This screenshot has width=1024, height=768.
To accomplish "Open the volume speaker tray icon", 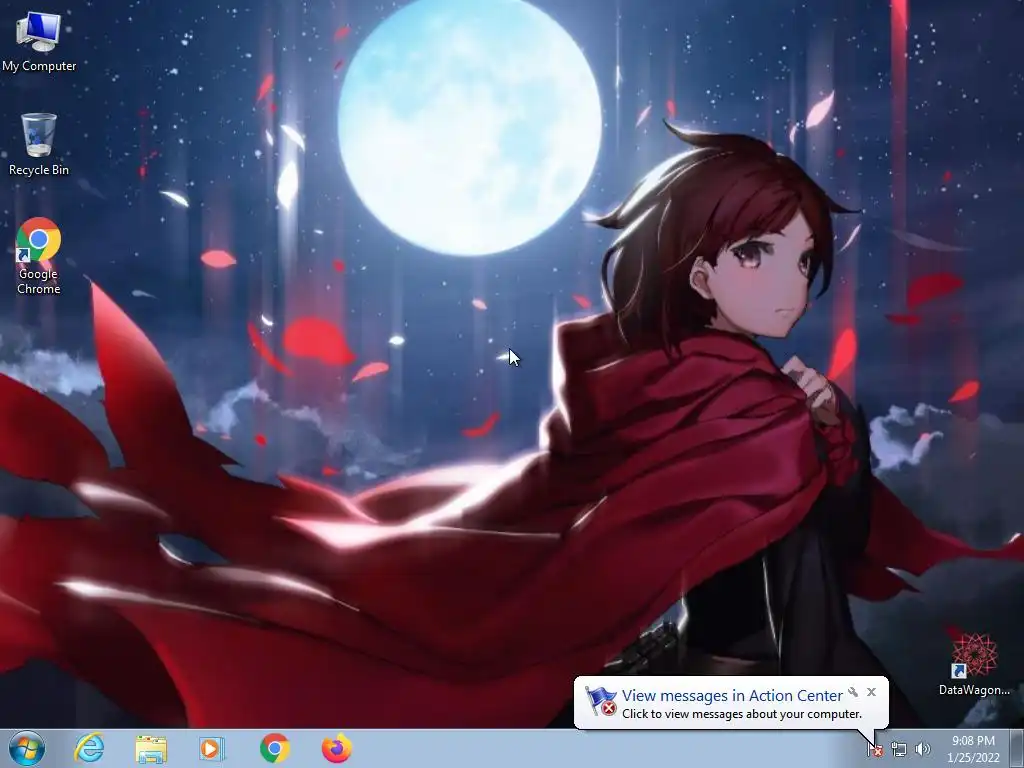I will pos(923,749).
